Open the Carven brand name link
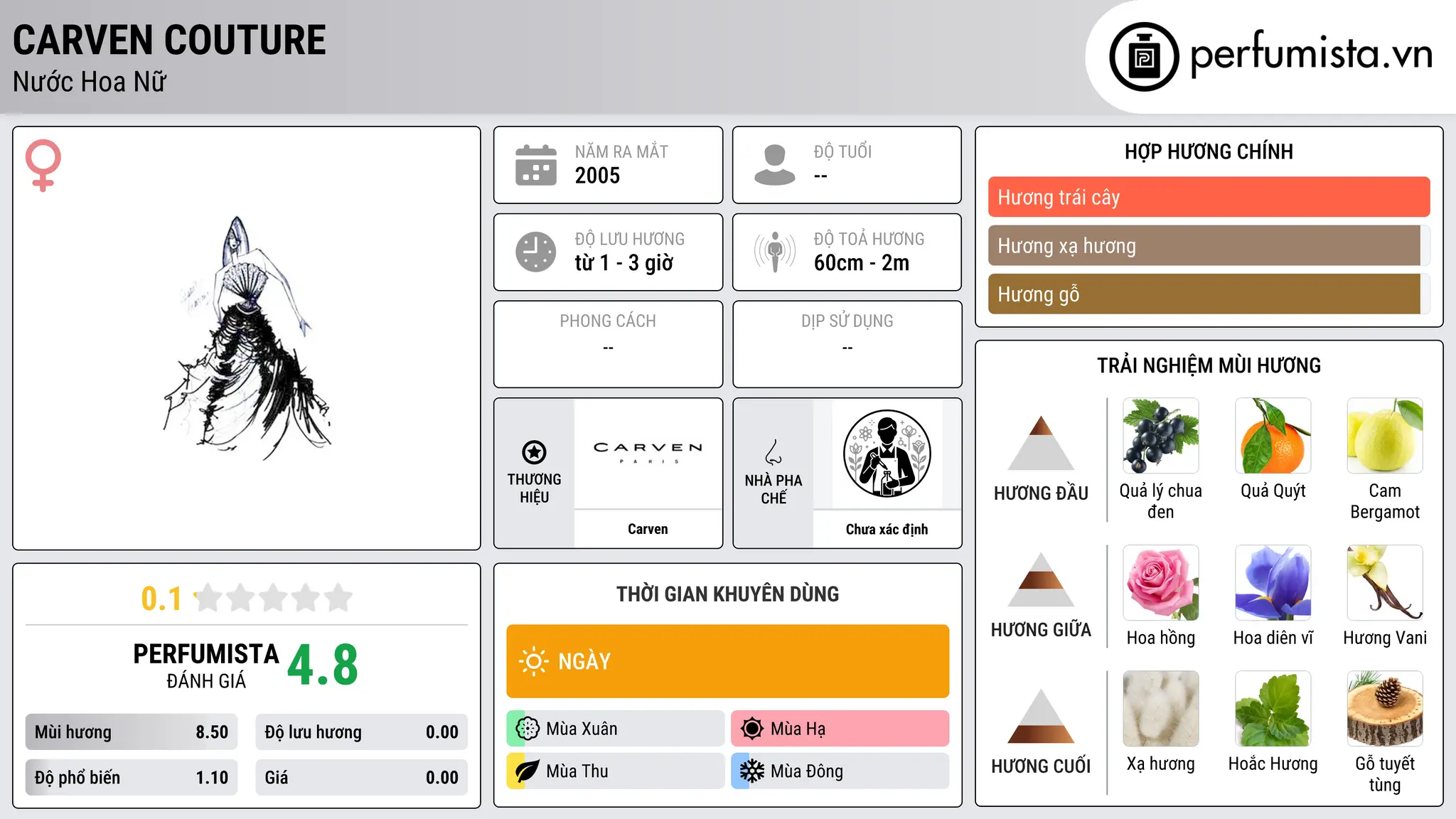 (648, 529)
